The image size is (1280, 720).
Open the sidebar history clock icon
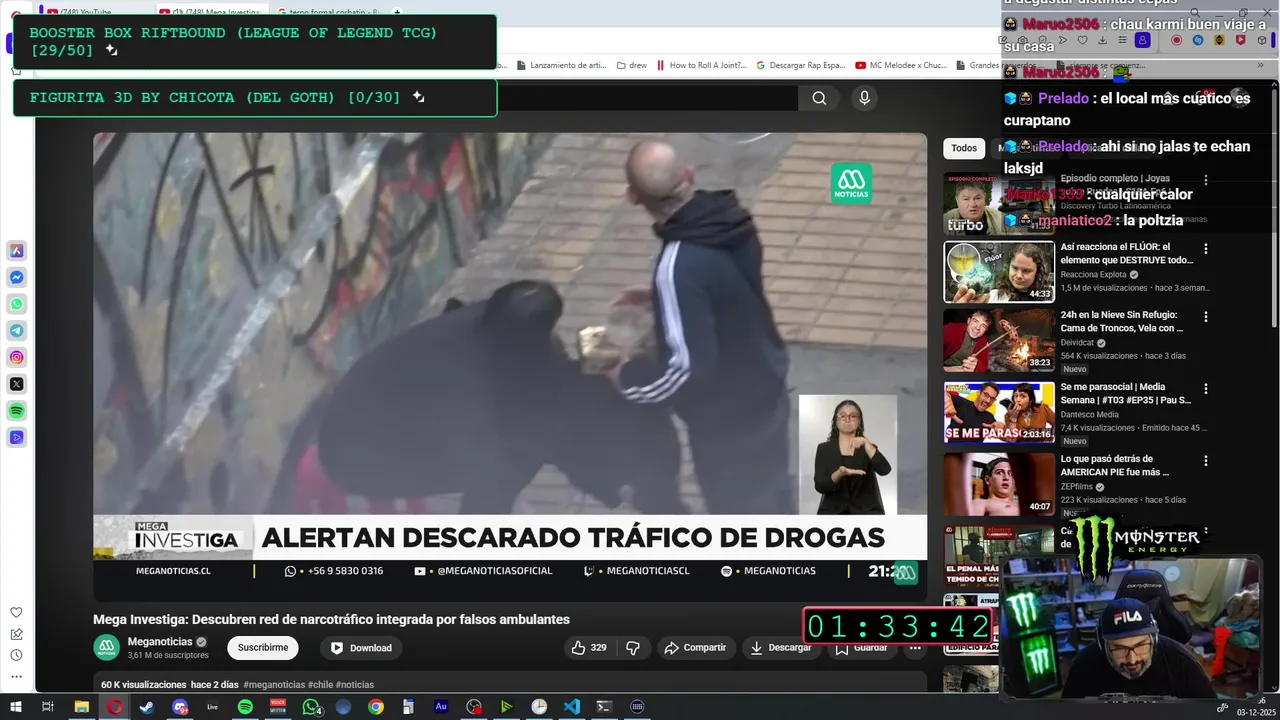point(16,655)
